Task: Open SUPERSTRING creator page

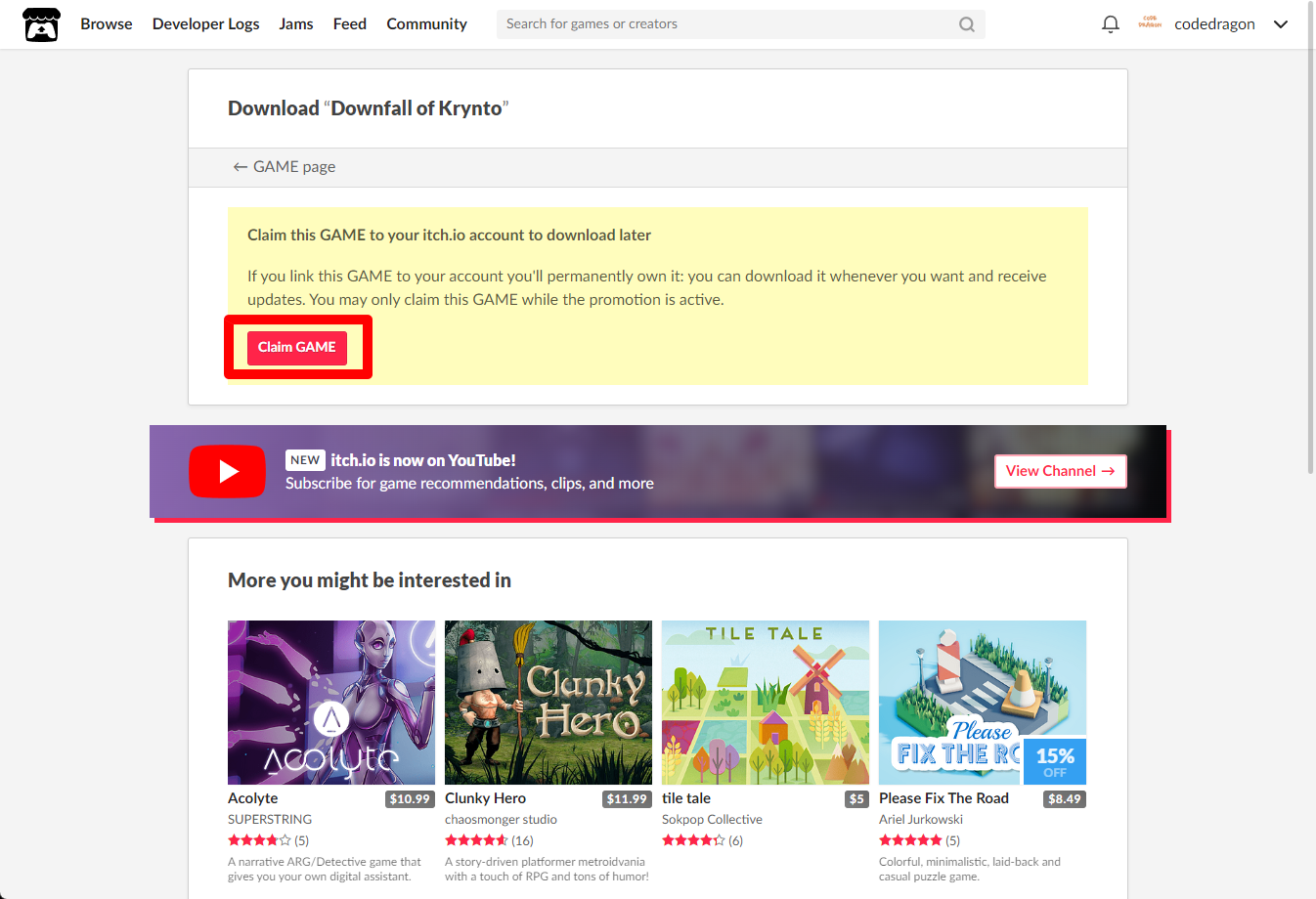Action: click(270, 820)
